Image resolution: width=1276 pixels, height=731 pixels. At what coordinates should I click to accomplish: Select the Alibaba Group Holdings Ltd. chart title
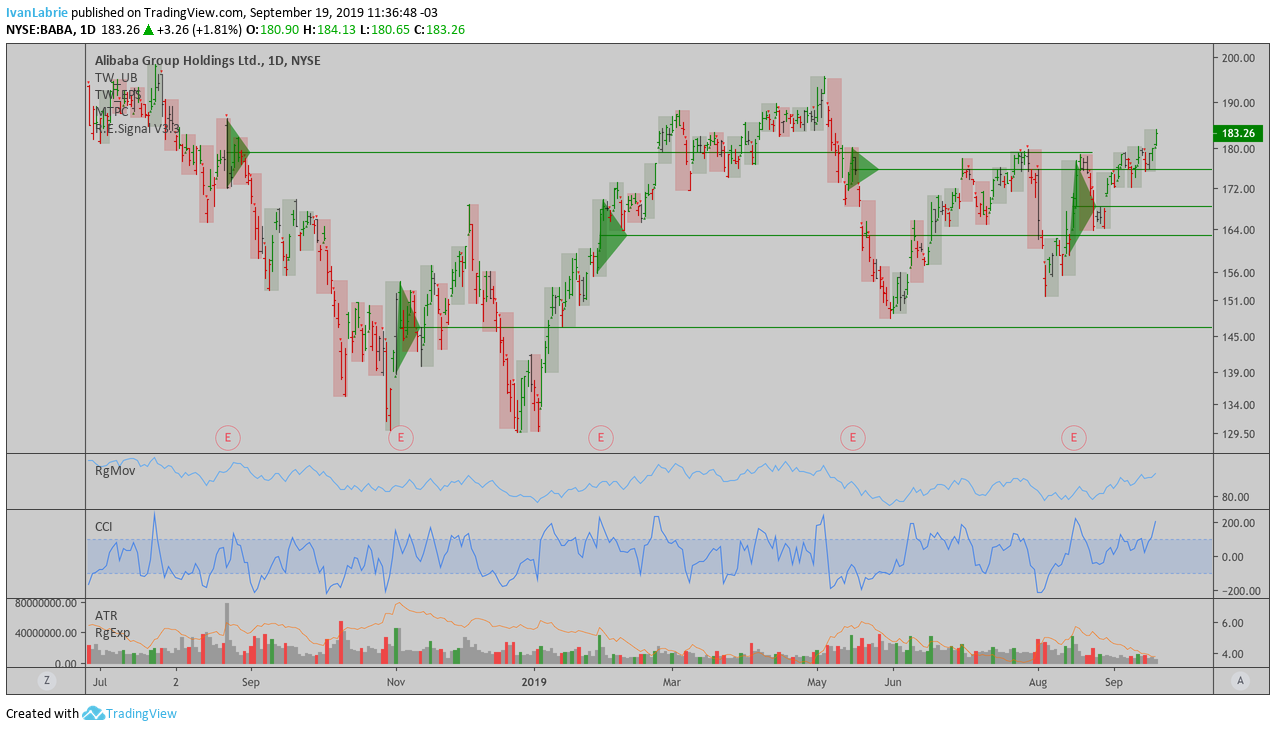[208, 61]
